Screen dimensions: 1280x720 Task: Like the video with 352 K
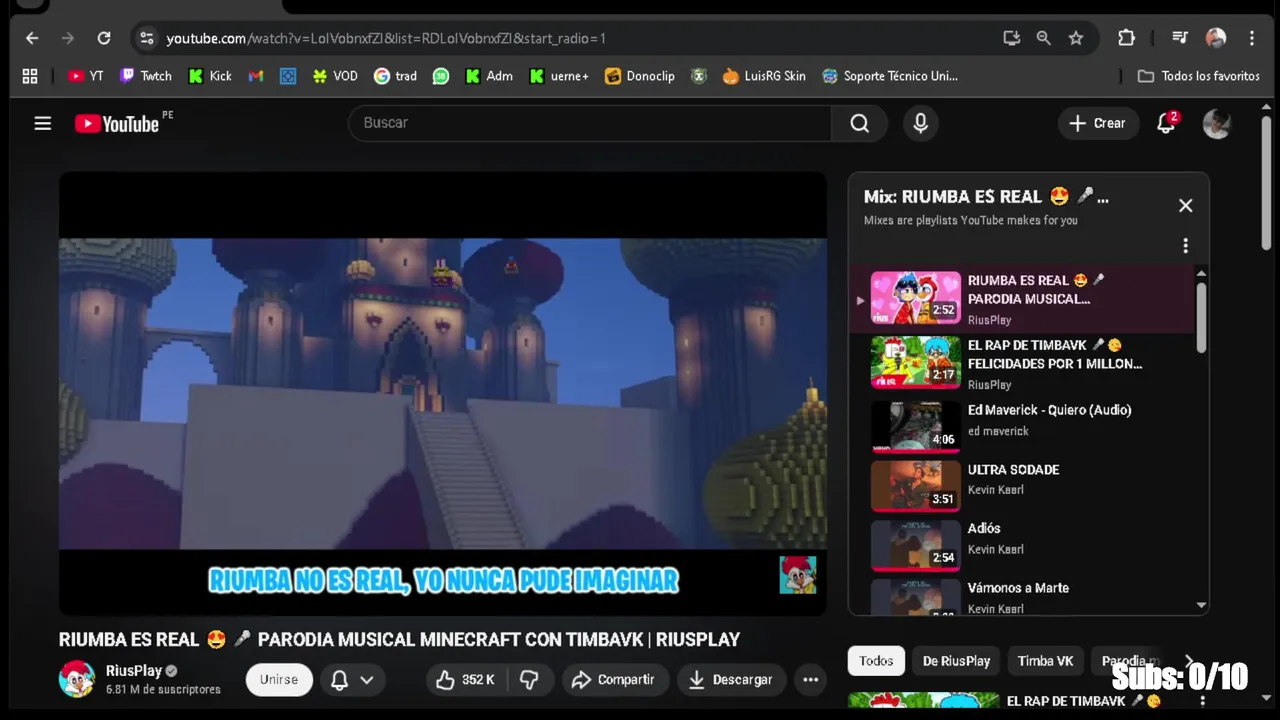point(466,680)
